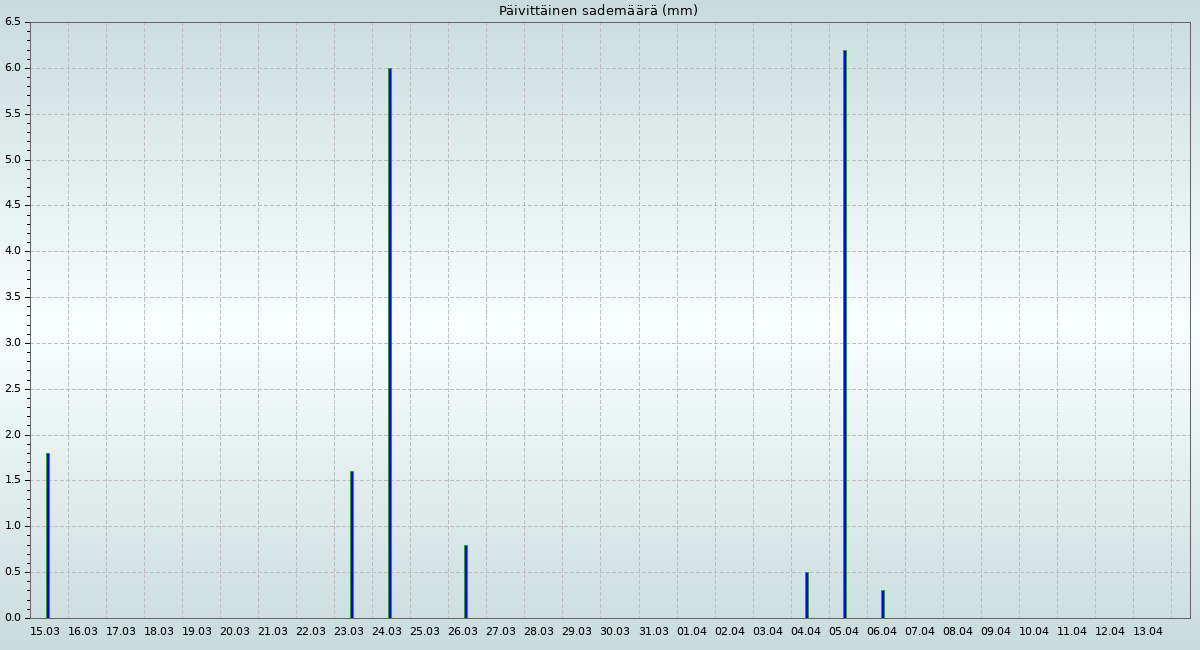The height and width of the screenshot is (650, 1200).
Task: Click the 0.5 mm bar at 04.04
Action: 807,595
